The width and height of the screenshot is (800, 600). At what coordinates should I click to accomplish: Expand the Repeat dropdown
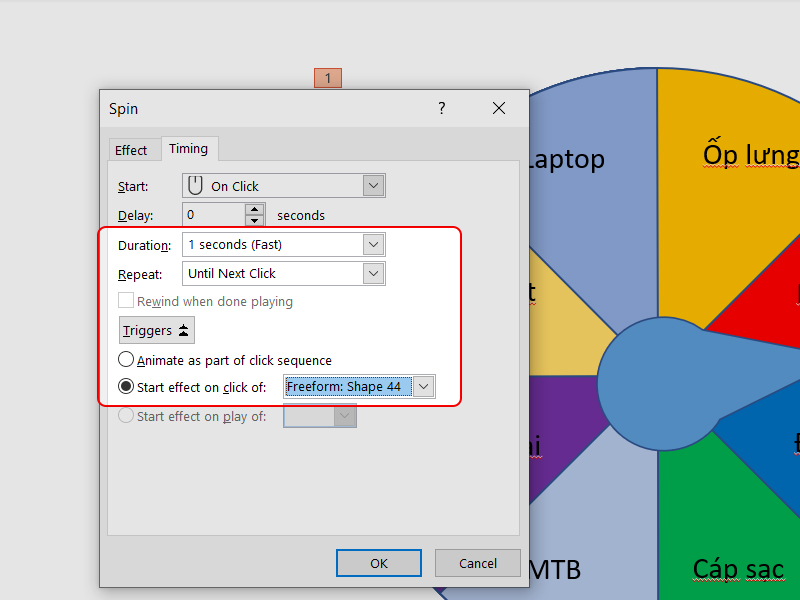pos(374,273)
